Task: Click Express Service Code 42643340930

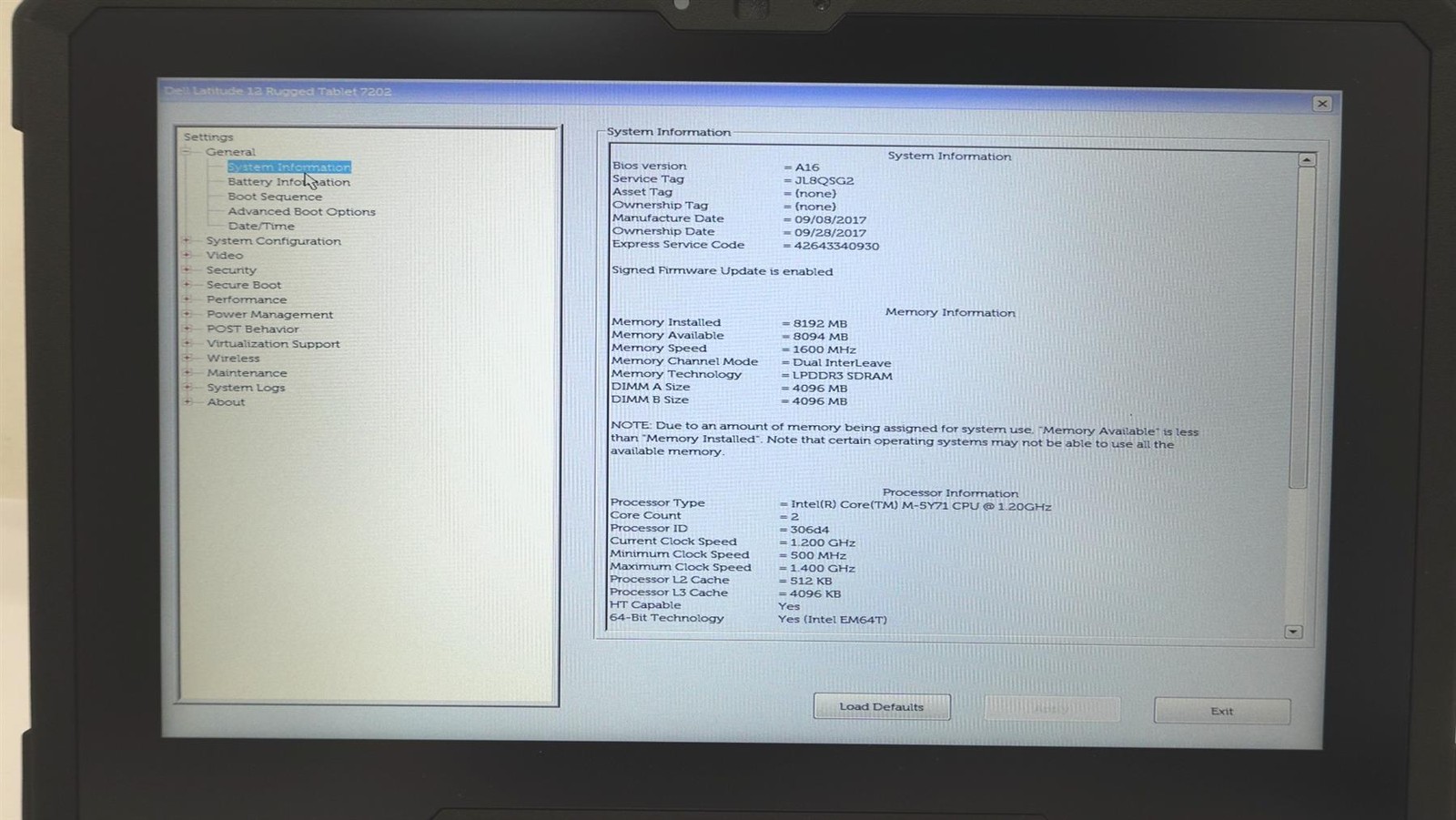Action: pyautogui.click(x=836, y=246)
